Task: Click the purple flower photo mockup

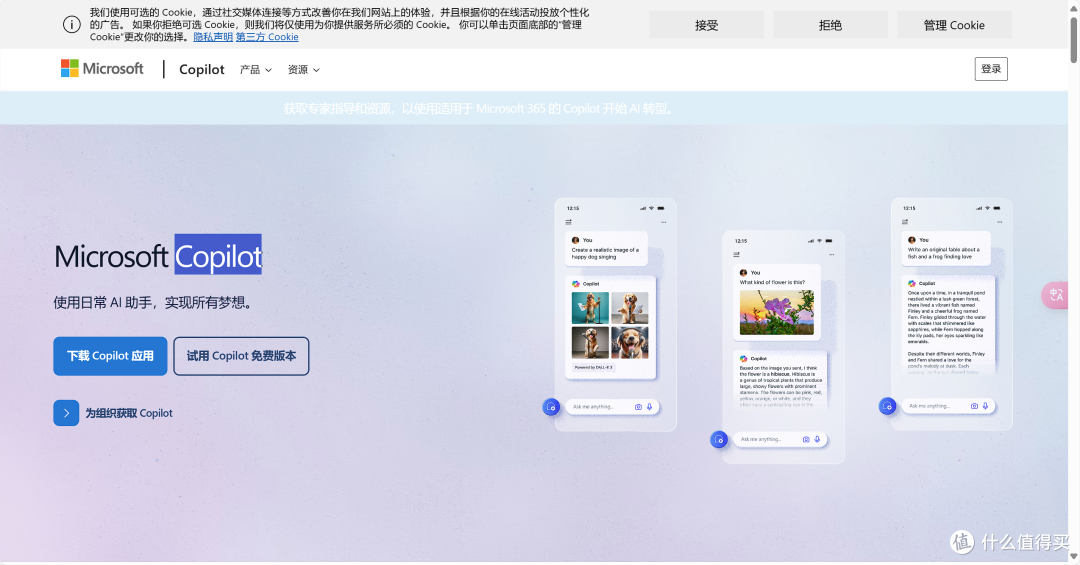Action: [x=777, y=312]
